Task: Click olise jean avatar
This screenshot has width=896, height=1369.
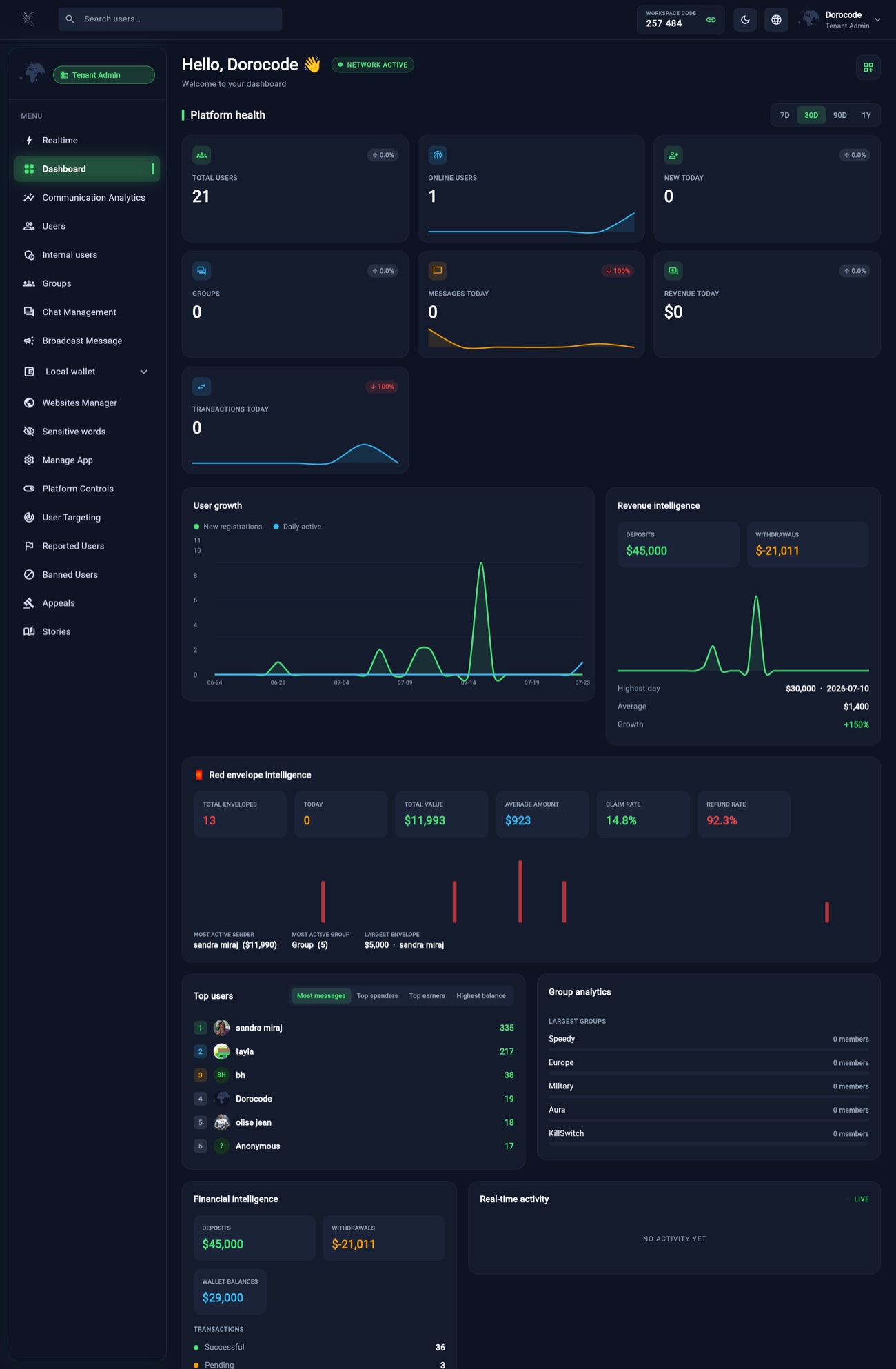Action: tap(221, 1122)
